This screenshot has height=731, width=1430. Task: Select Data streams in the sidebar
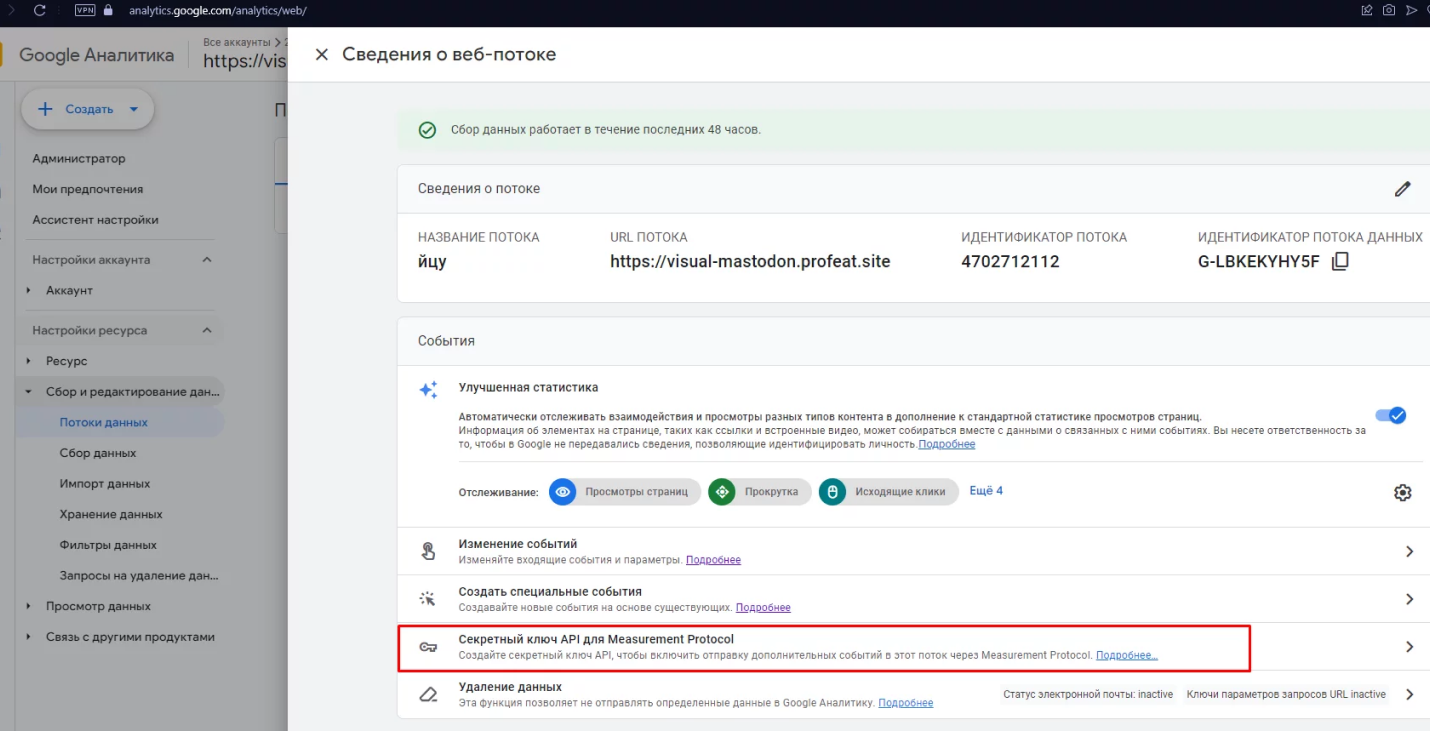click(x=103, y=422)
